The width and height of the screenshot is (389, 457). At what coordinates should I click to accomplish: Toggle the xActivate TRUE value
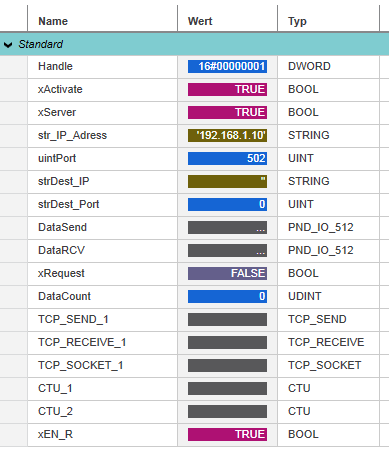[227, 89]
